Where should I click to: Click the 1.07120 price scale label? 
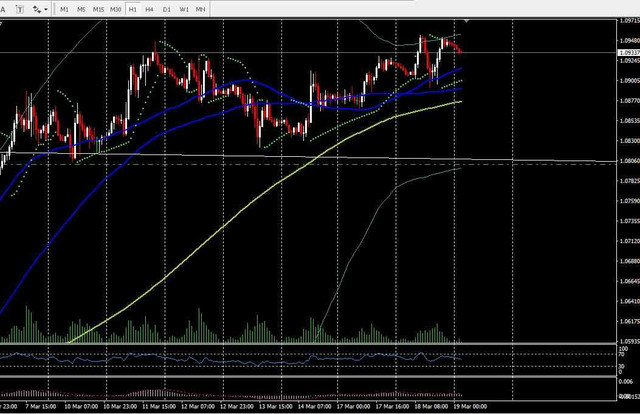pos(629,241)
